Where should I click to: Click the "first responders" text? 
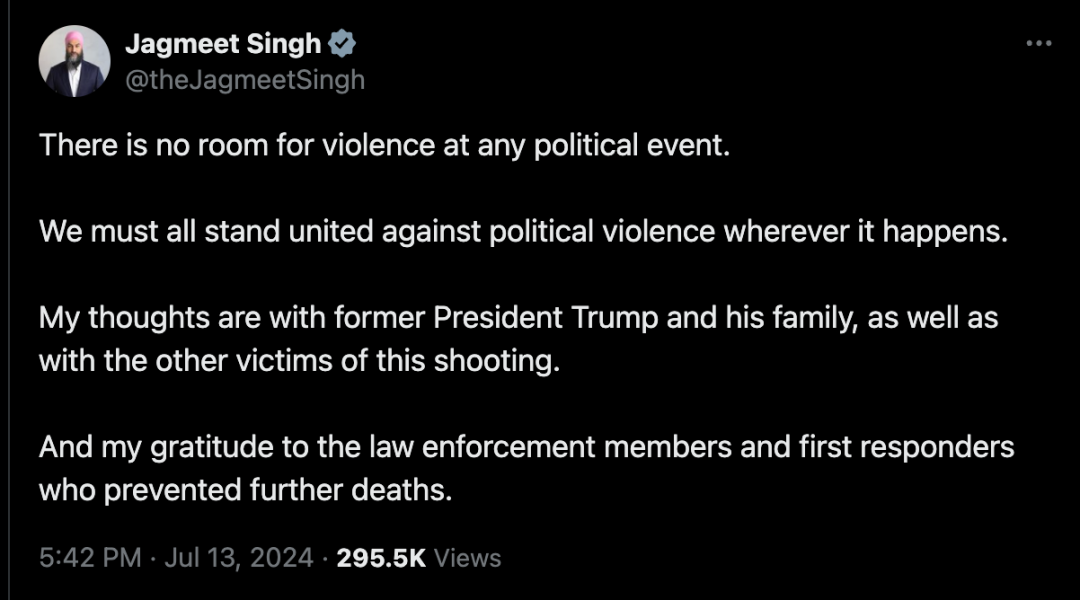[906, 448]
